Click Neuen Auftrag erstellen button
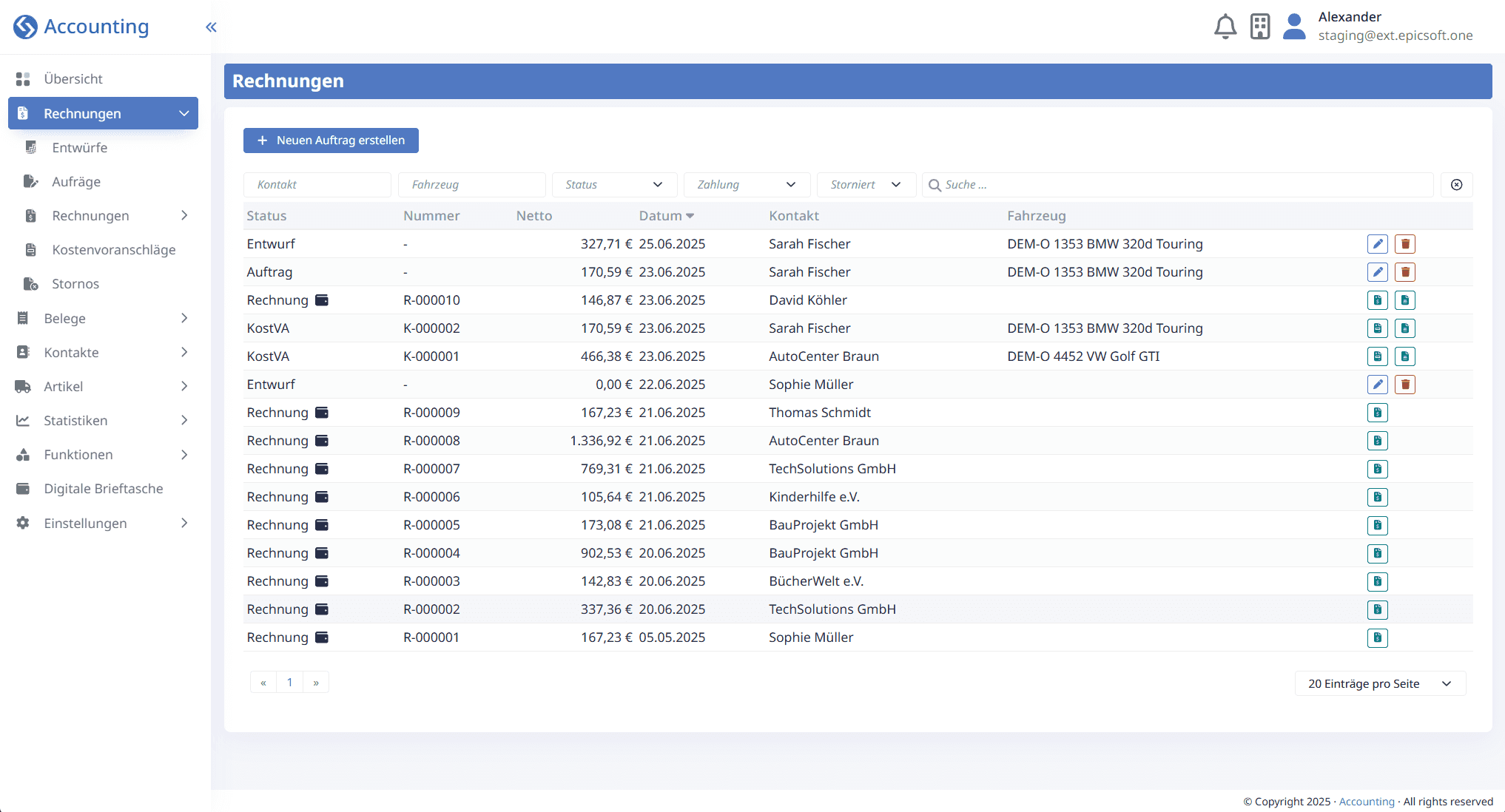 pyautogui.click(x=331, y=141)
